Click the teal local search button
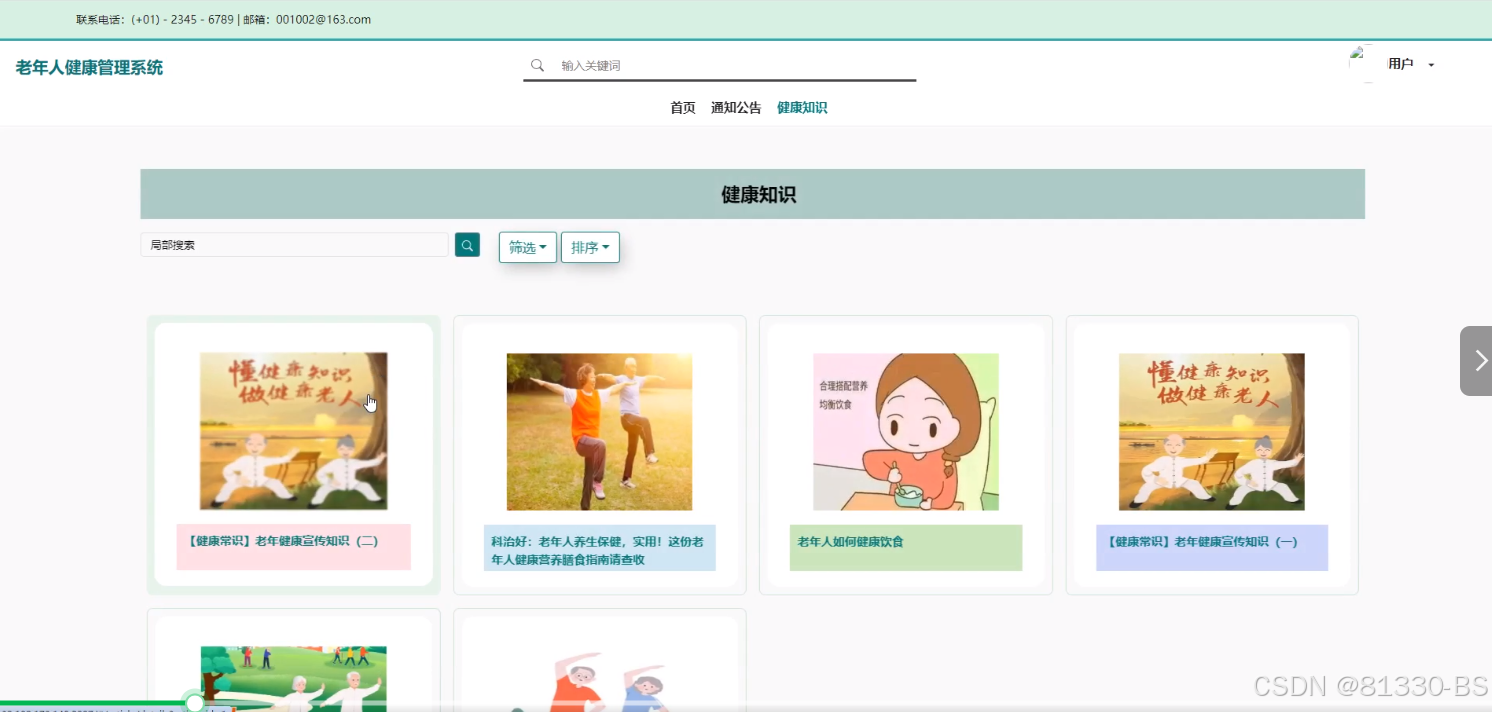The height and width of the screenshot is (712, 1492). pos(467,245)
